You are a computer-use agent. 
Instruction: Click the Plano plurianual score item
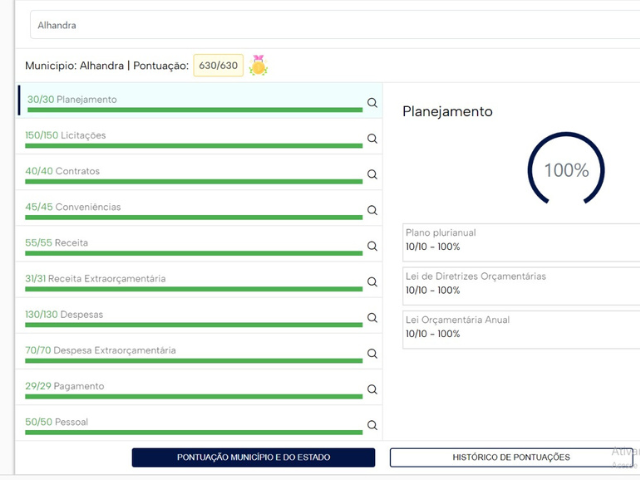[520, 240]
